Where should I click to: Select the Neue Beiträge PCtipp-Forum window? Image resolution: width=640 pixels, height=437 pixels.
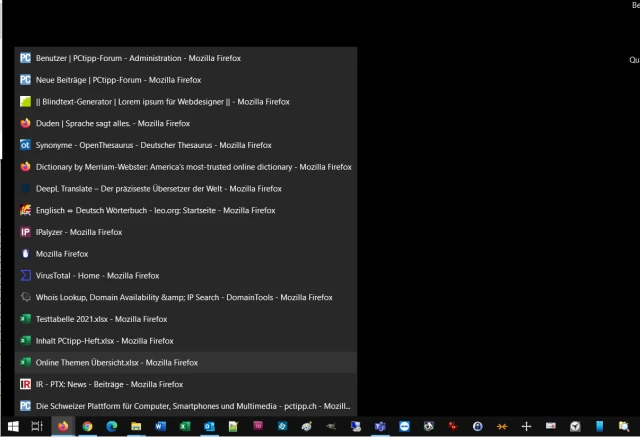point(118,80)
